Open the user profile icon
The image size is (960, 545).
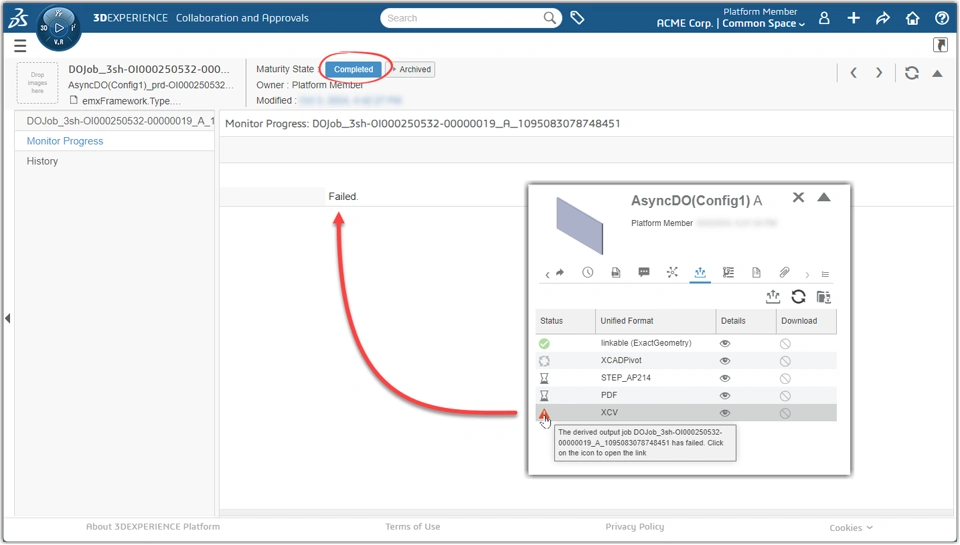coord(824,18)
